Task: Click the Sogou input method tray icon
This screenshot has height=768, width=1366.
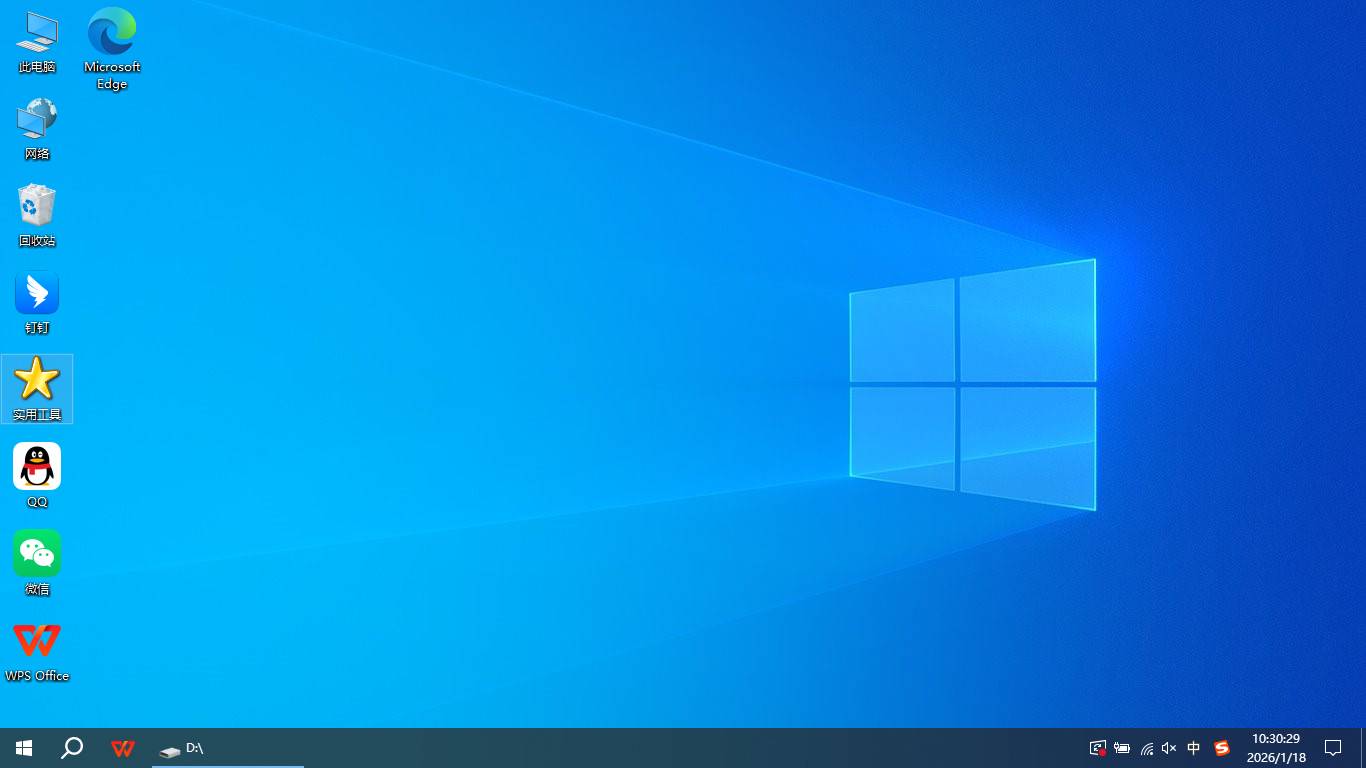Action: [x=1221, y=748]
